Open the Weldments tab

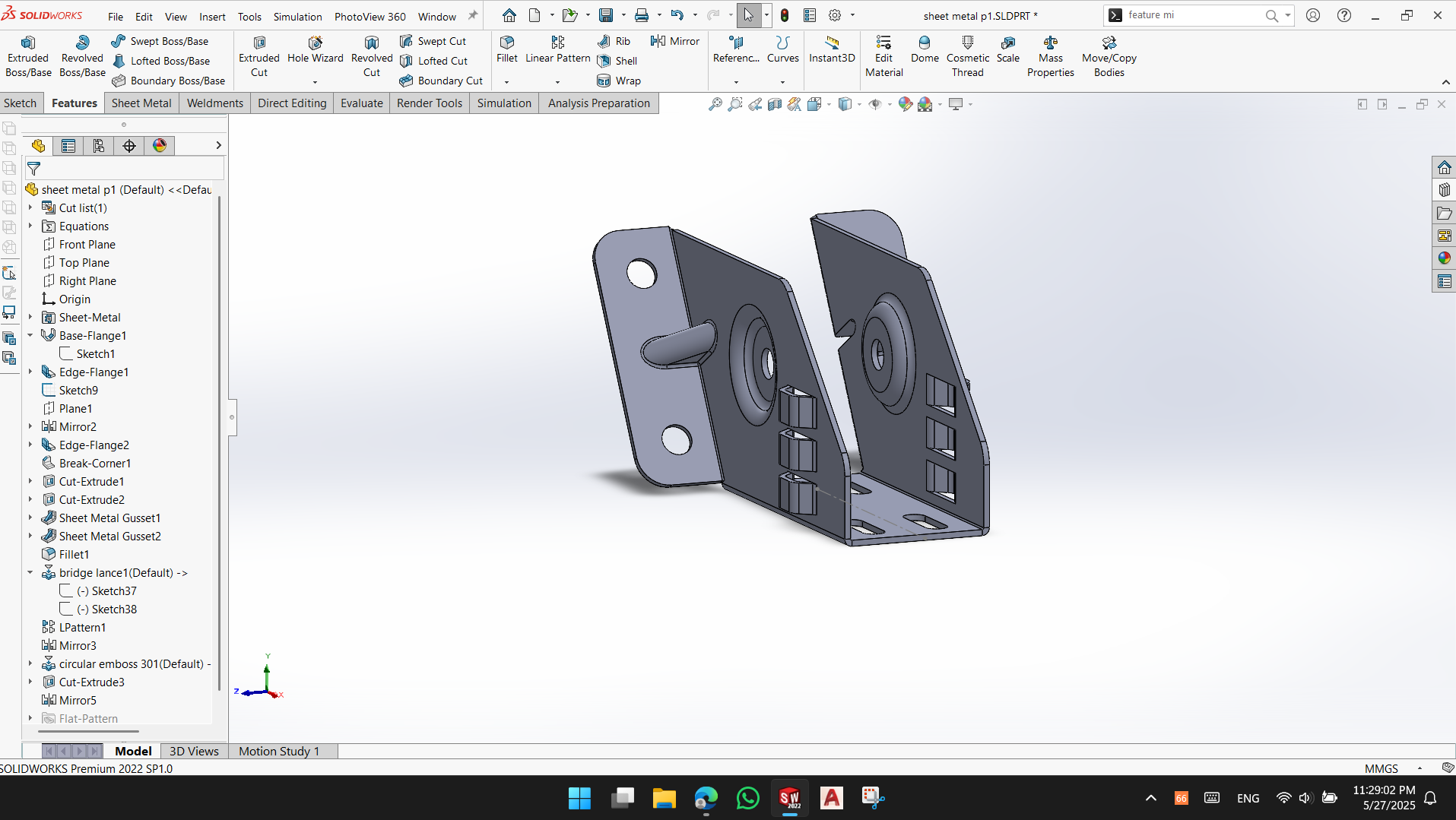215,103
